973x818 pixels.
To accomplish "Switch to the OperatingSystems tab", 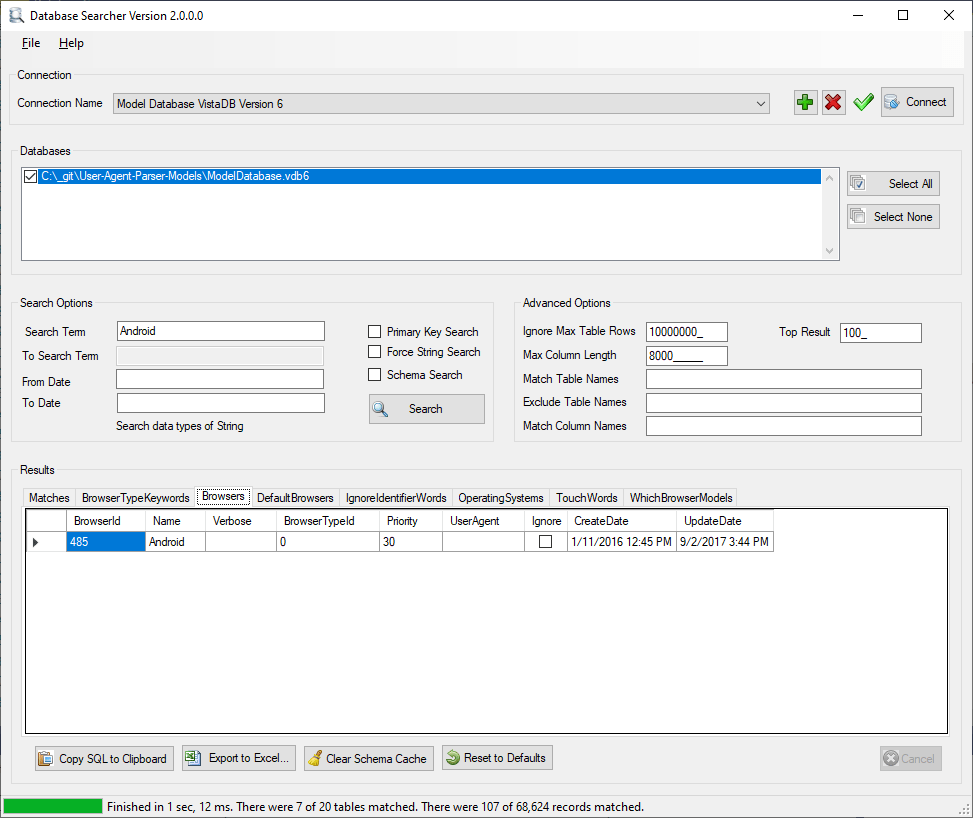I will [x=500, y=497].
